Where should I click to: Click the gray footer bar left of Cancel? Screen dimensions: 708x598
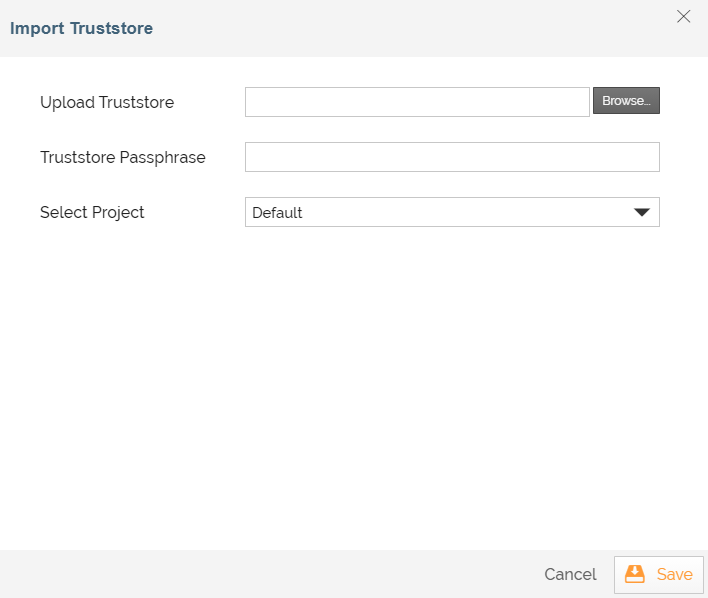tap(271, 574)
